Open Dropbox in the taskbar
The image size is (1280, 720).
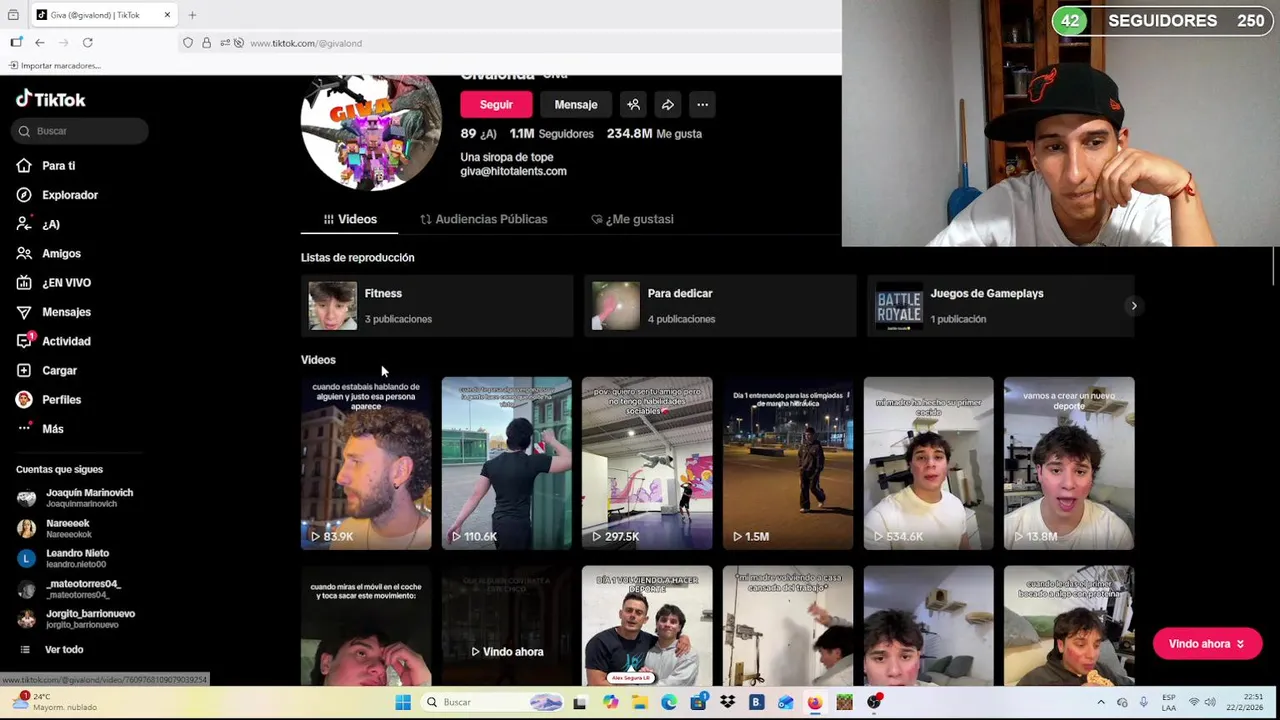(x=727, y=703)
